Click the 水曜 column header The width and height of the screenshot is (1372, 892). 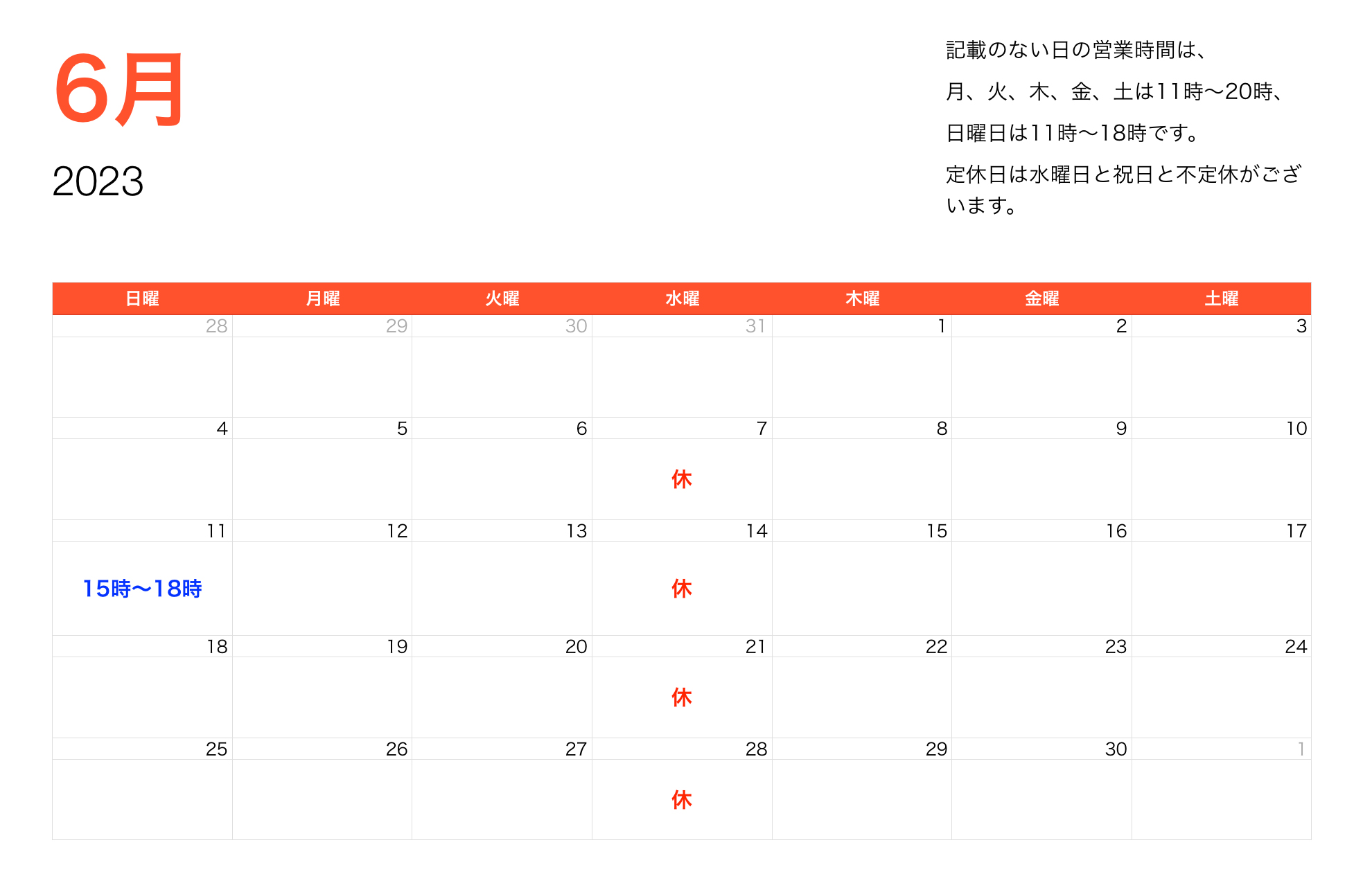pyautogui.click(x=681, y=298)
